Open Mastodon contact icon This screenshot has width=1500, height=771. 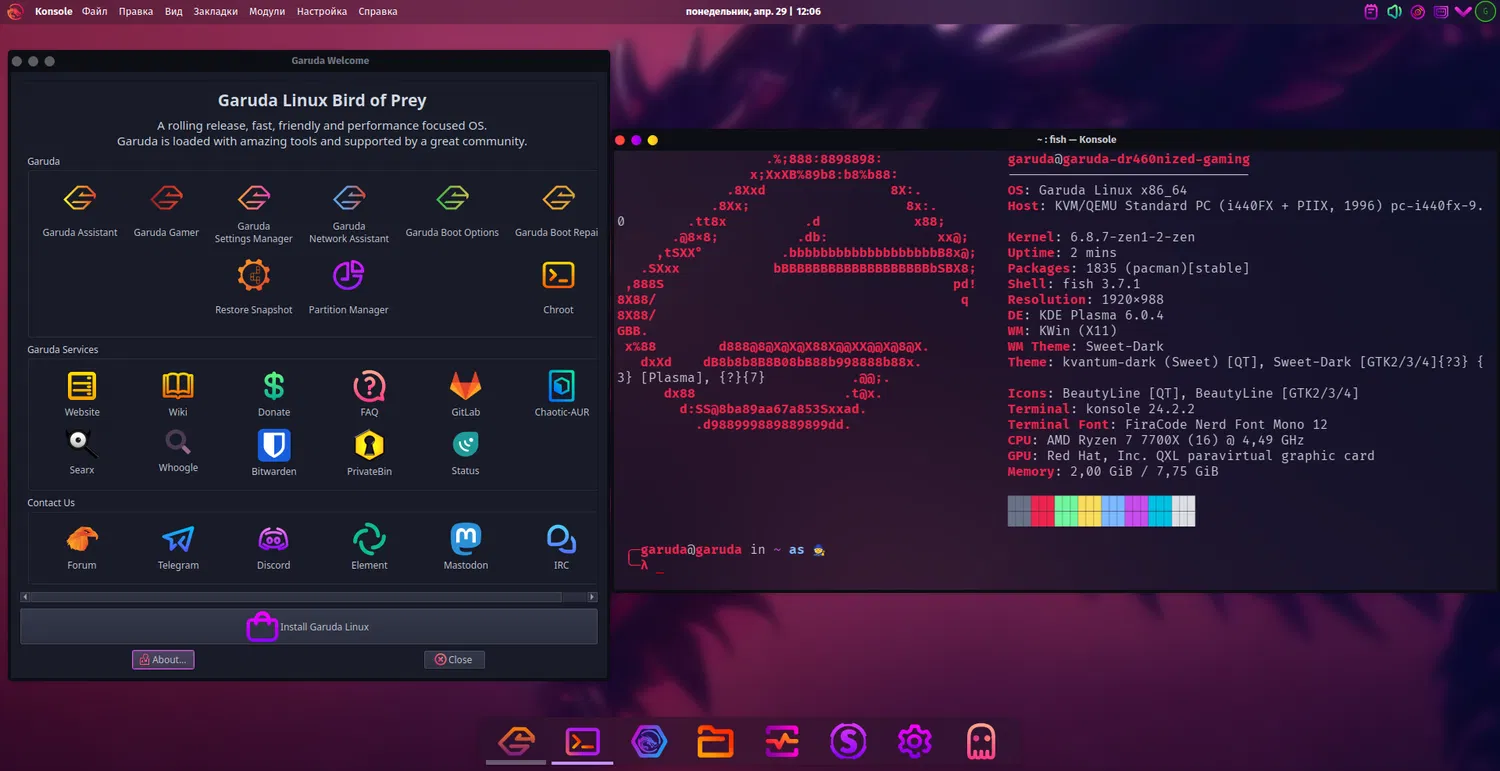pos(465,540)
